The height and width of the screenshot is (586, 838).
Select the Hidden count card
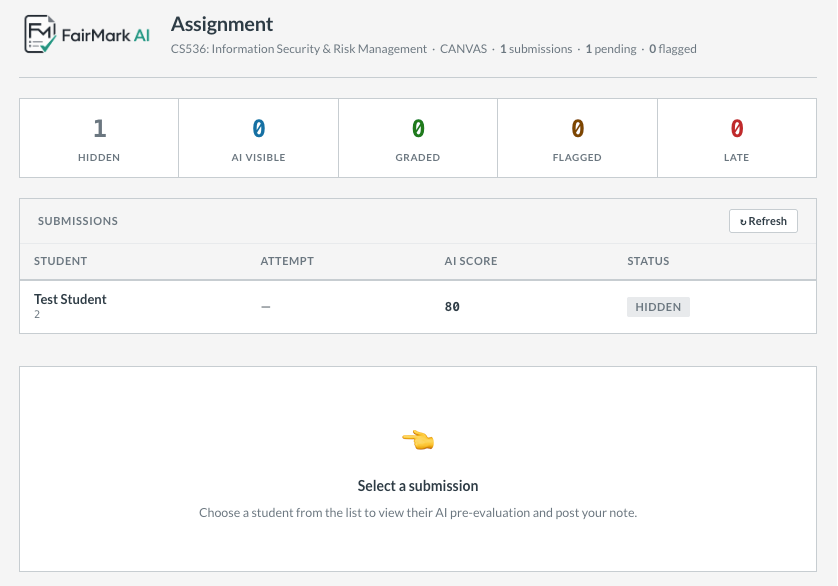99,138
